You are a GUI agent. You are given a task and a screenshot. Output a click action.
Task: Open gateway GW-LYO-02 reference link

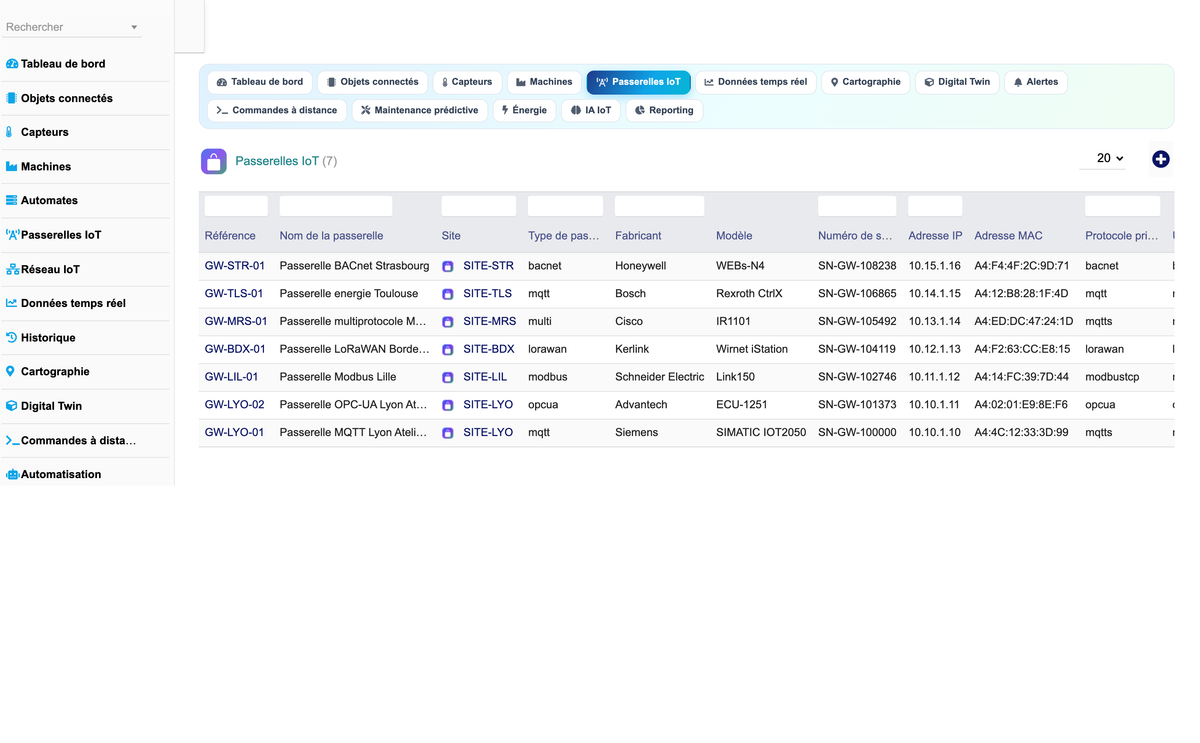(x=235, y=405)
